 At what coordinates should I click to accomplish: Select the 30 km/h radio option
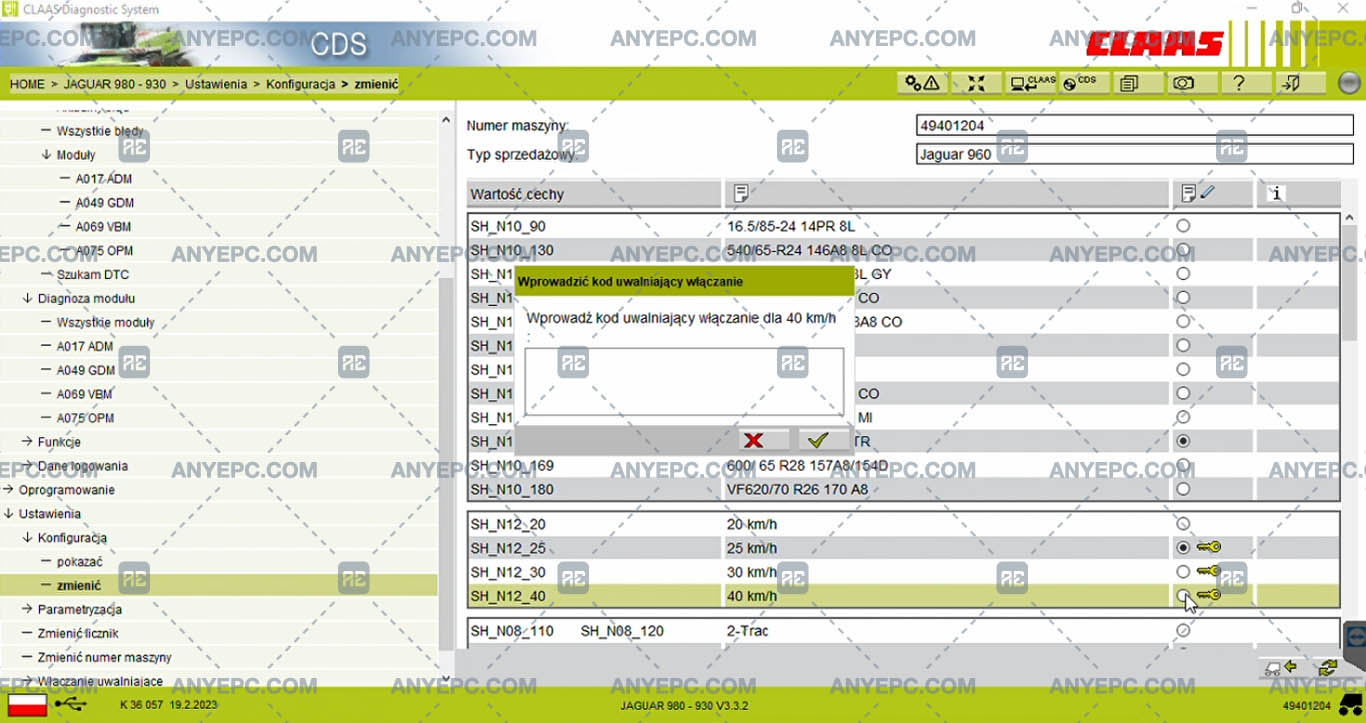(1183, 571)
